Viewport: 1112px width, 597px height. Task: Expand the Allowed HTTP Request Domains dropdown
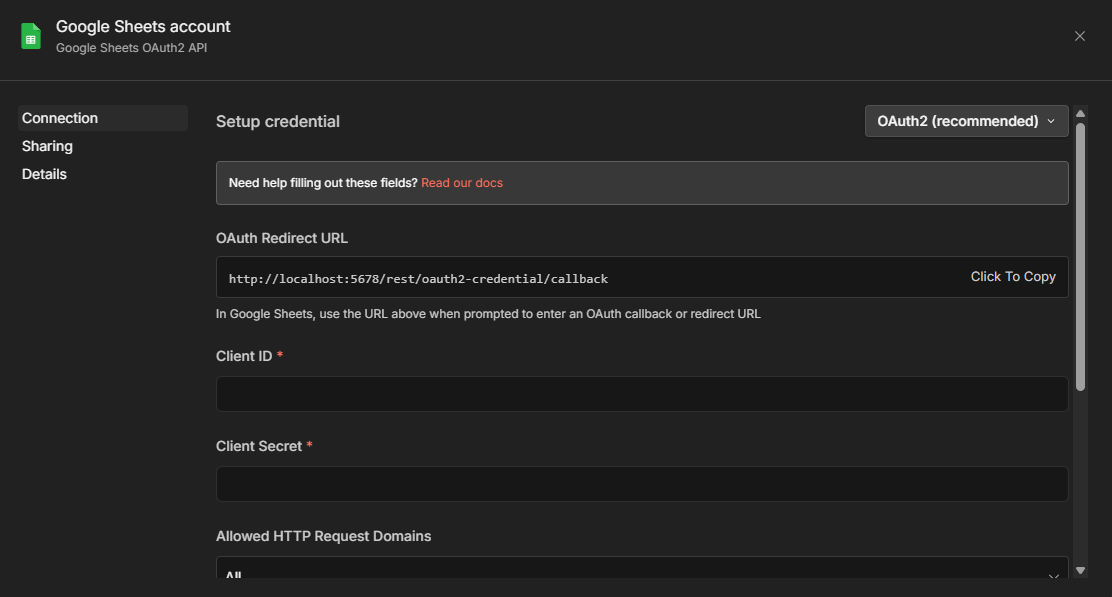tap(642, 573)
